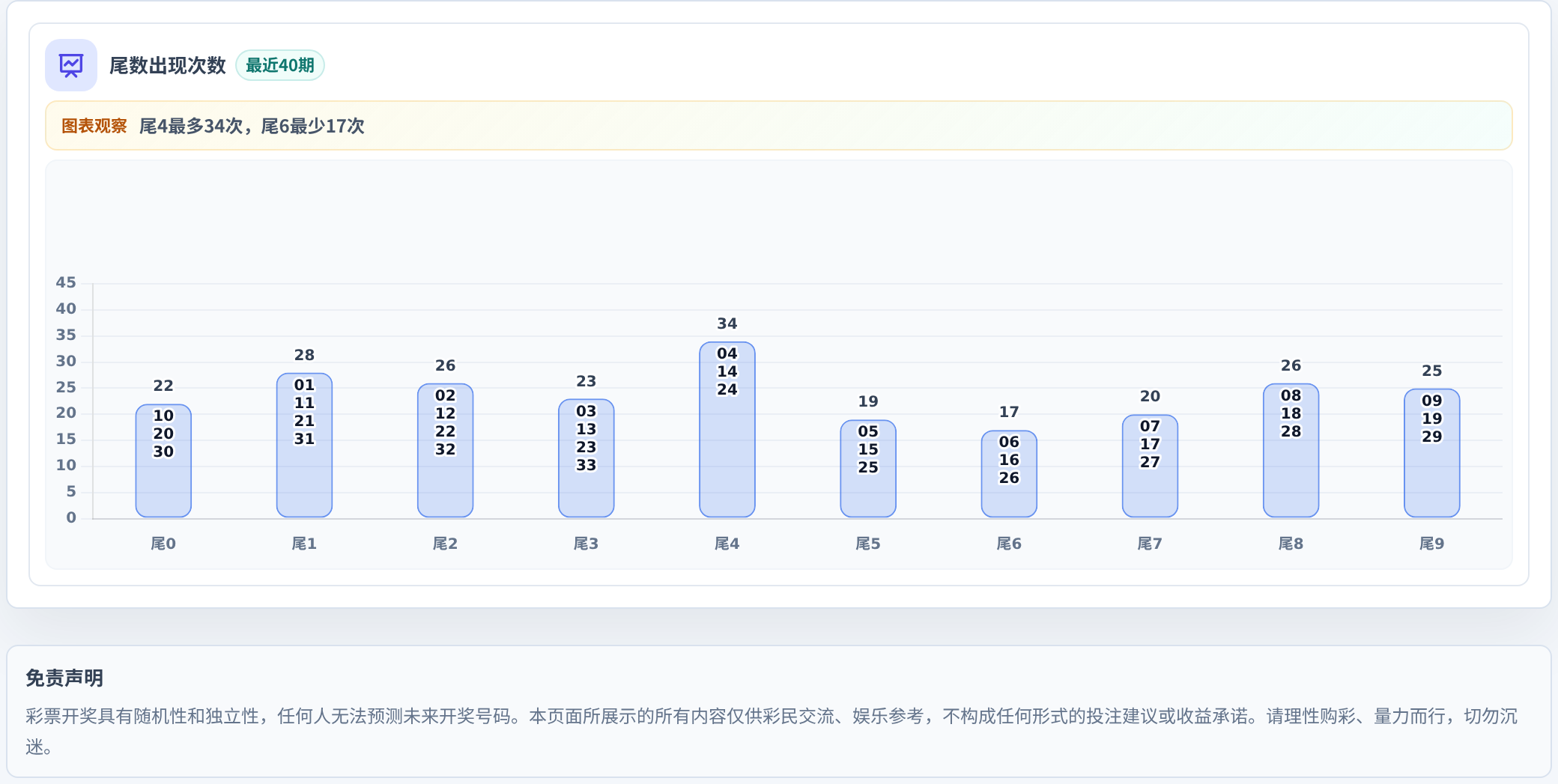
Task: Click the value label 28 above 尾1
Action: click(x=304, y=355)
